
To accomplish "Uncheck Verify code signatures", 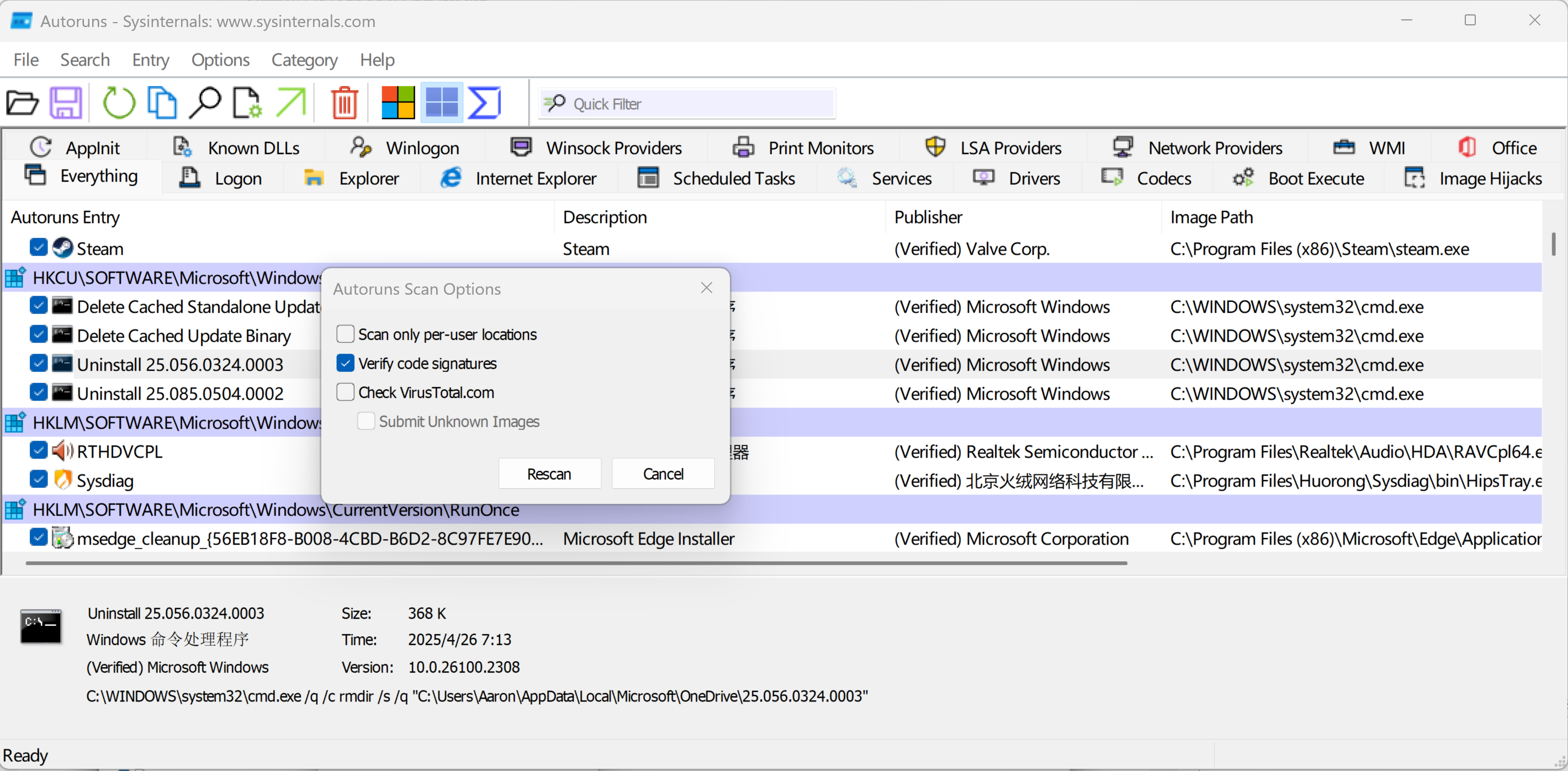I will pos(345,363).
